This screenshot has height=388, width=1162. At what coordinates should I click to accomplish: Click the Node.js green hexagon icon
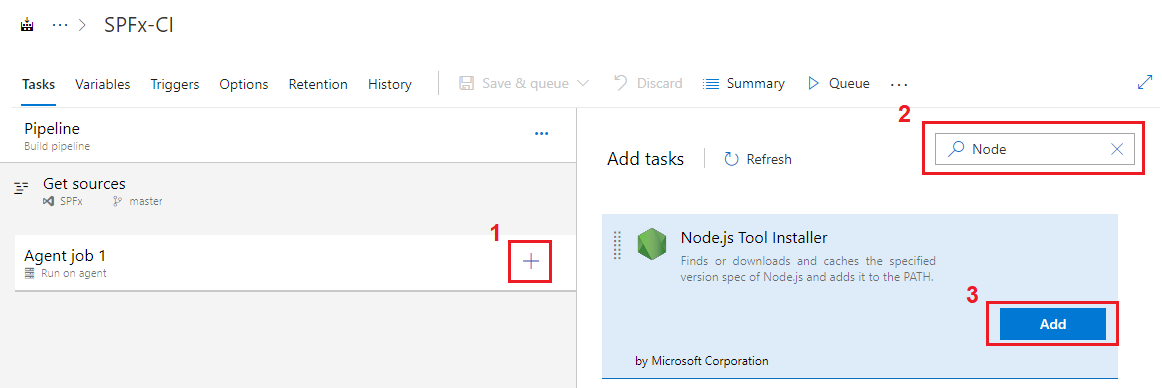[x=651, y=244]
